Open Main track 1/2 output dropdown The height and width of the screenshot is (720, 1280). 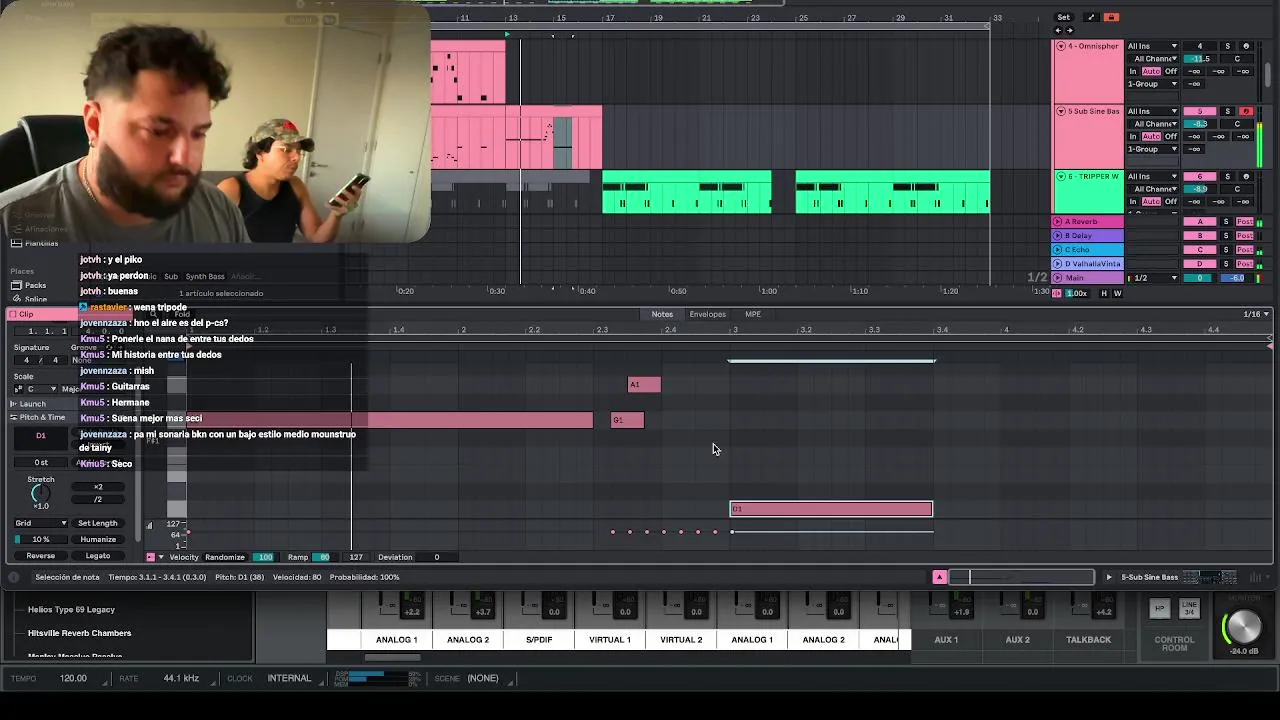(1153, 277)
